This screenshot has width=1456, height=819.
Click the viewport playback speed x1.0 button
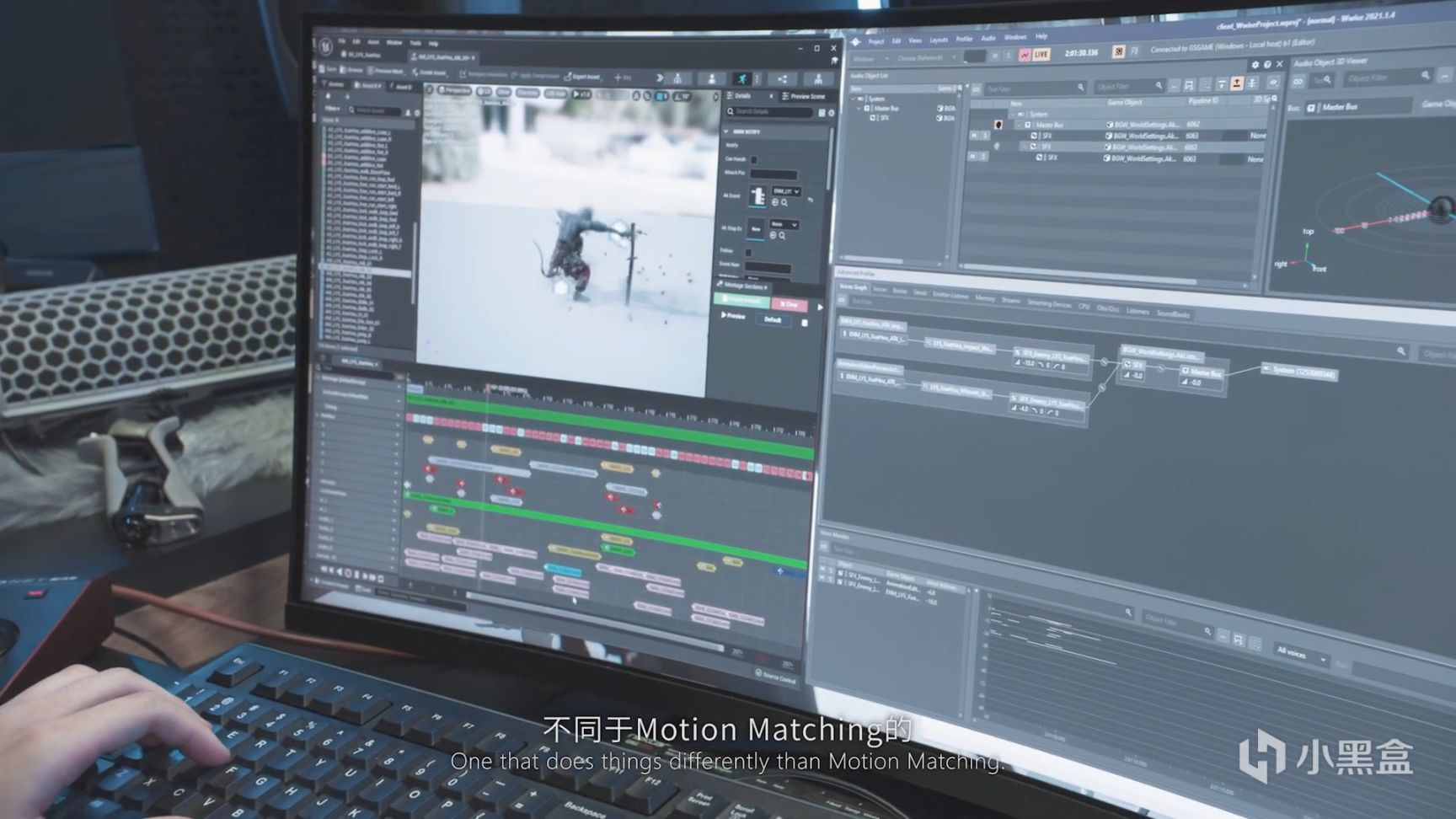click(x=582, y=94)
